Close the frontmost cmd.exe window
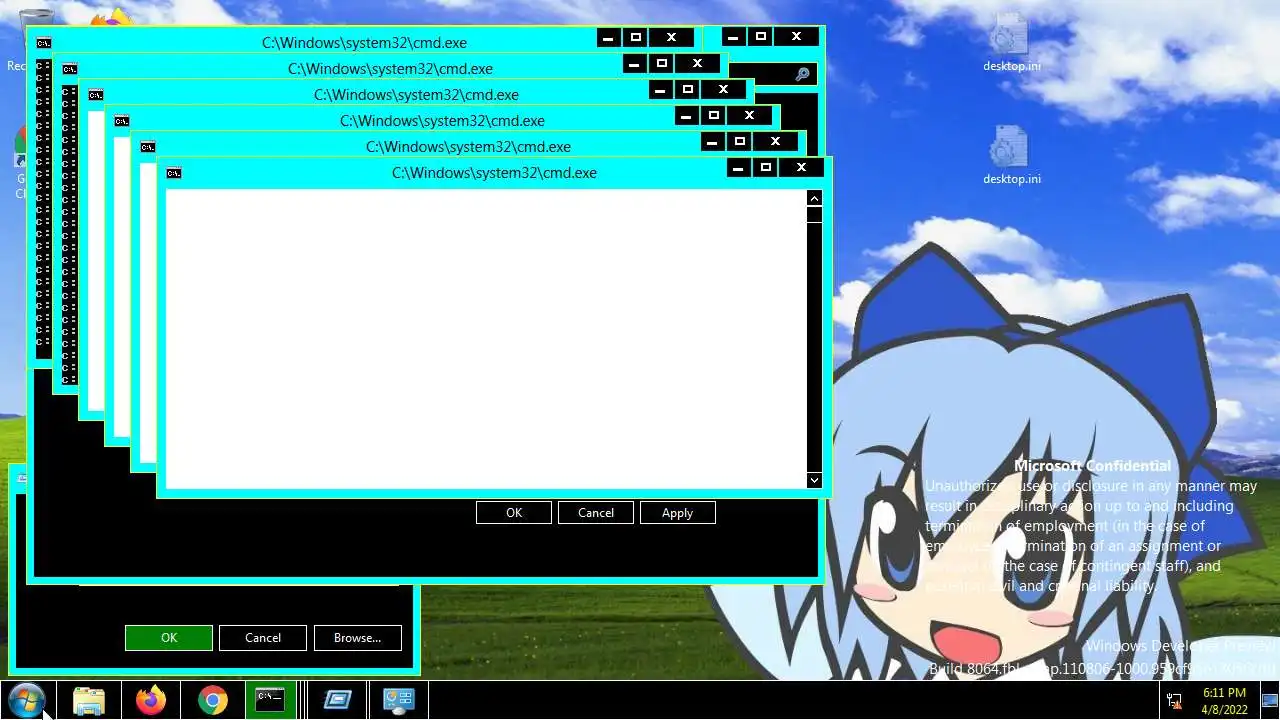Screen dimensions: 1280x720 tap(801, 168)
